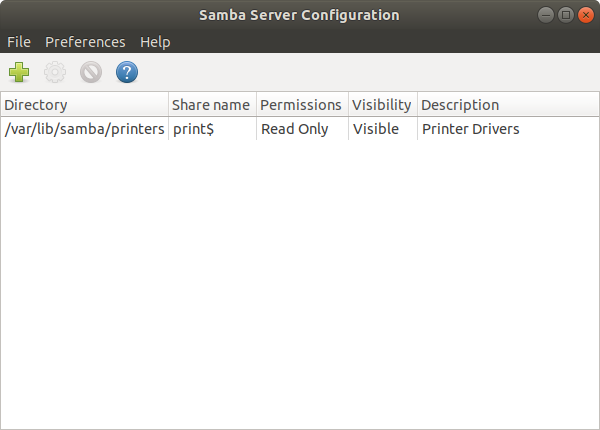Open help via the blue question icon
600x430 pixels.
pos(127,72)
